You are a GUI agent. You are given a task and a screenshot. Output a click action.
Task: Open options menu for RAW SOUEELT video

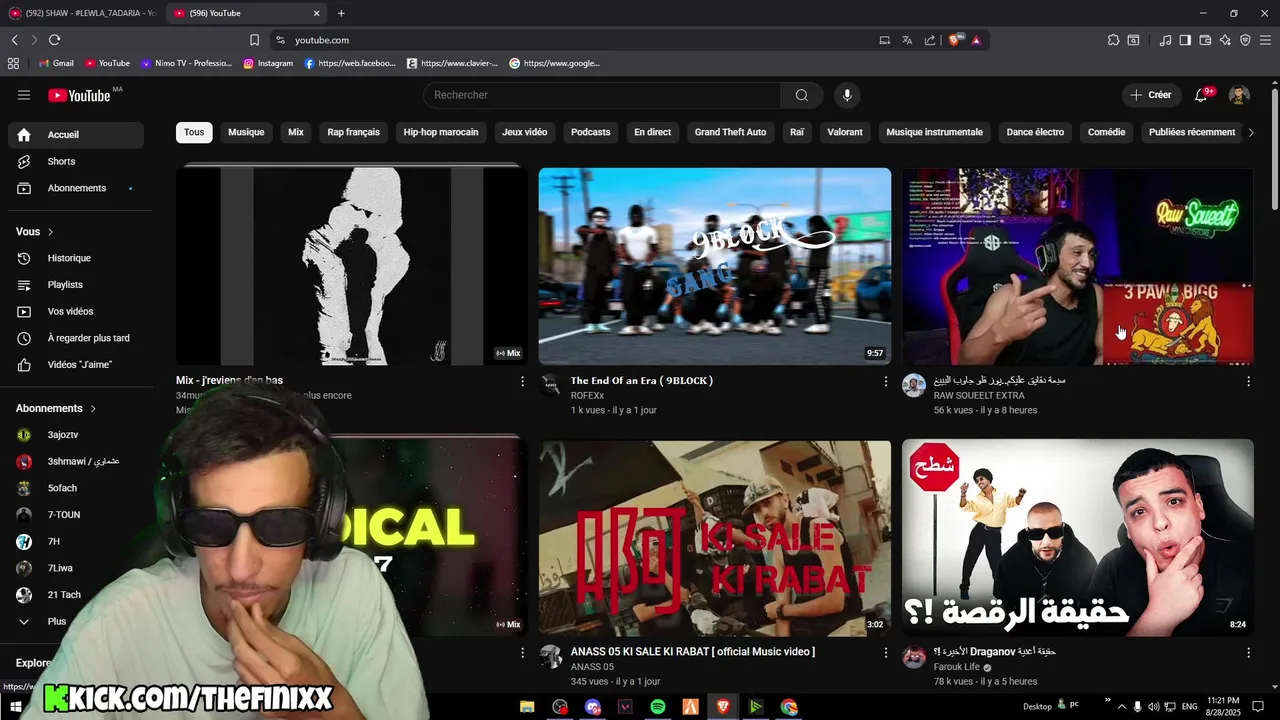coord(1248,381)
